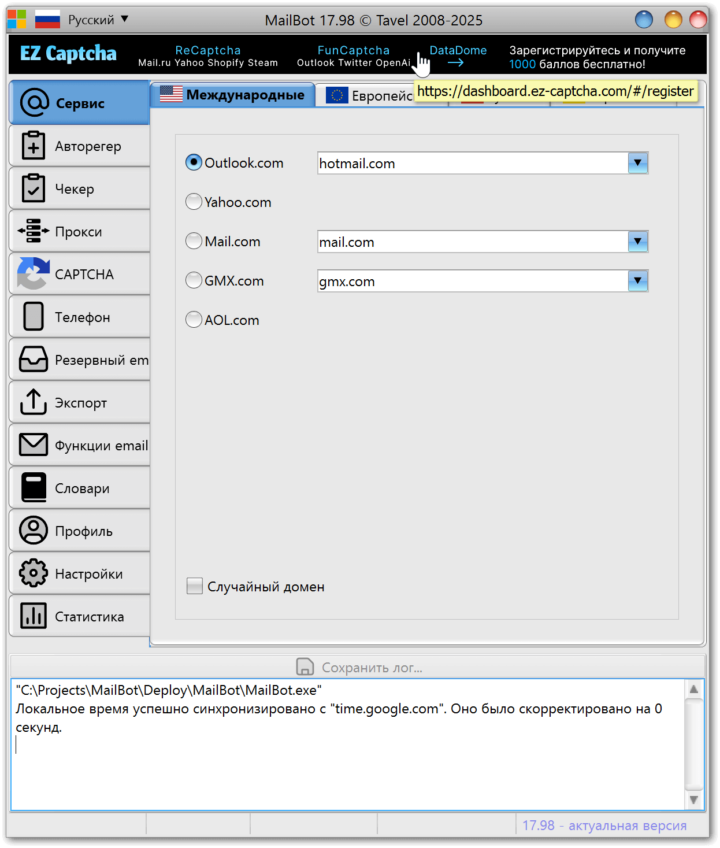Click Сохранить лог button
The image size is (720, 848).
click(x=359, y=667)
